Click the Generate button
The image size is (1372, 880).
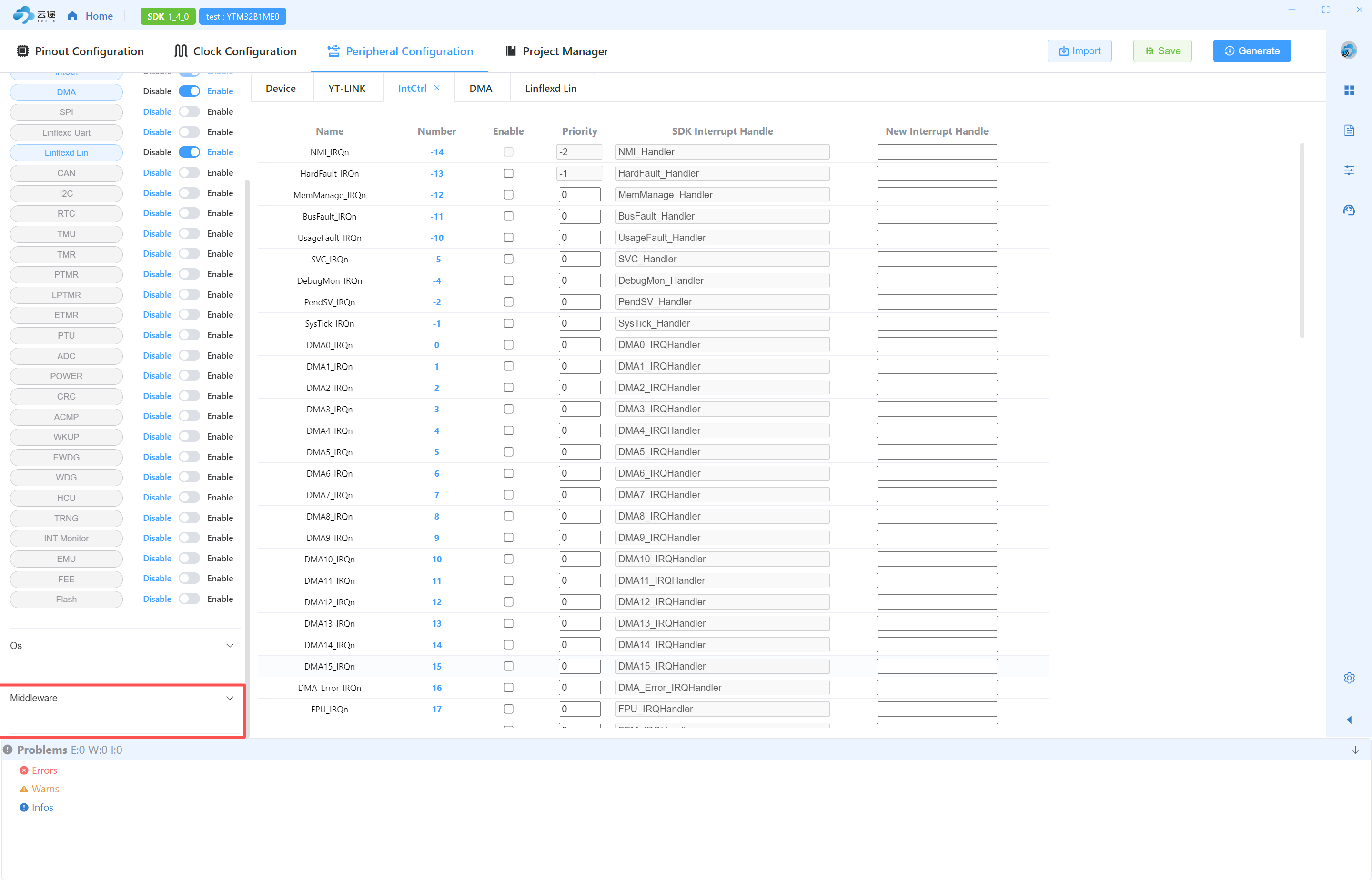1252,51
